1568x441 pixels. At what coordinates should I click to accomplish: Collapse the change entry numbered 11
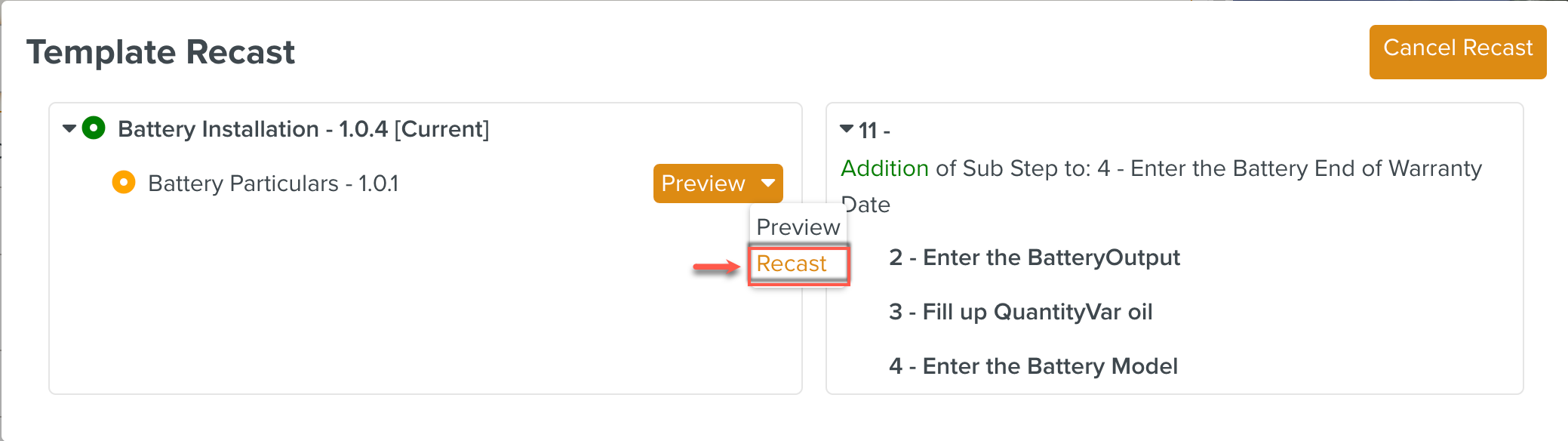pos(847,128)
